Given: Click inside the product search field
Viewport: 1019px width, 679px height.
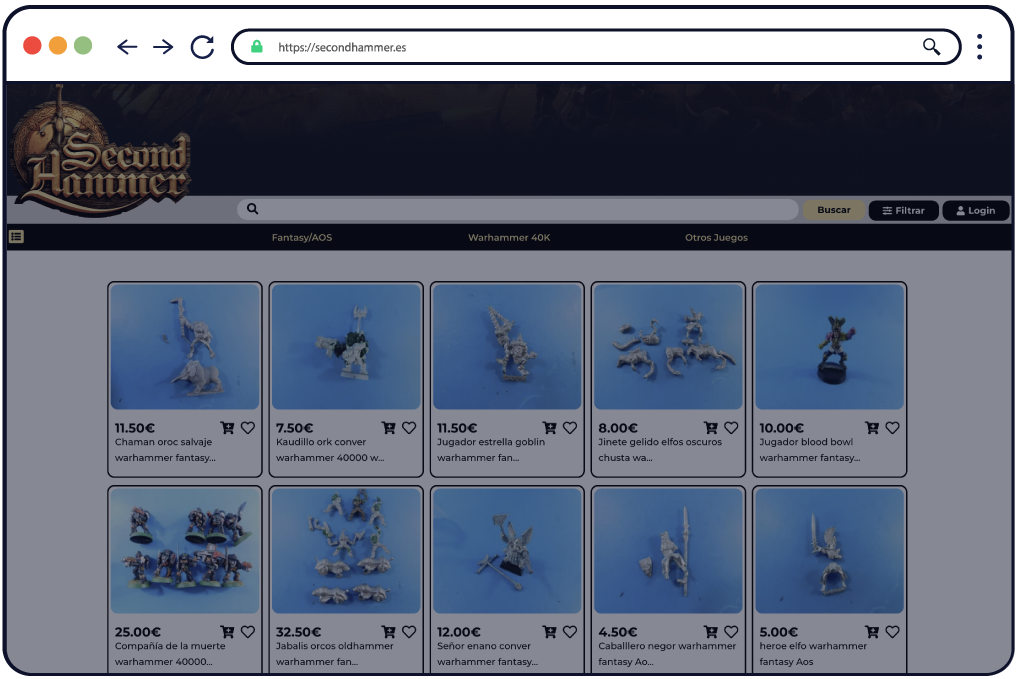Looking at the screenshot, I should [x=520, y=209].
